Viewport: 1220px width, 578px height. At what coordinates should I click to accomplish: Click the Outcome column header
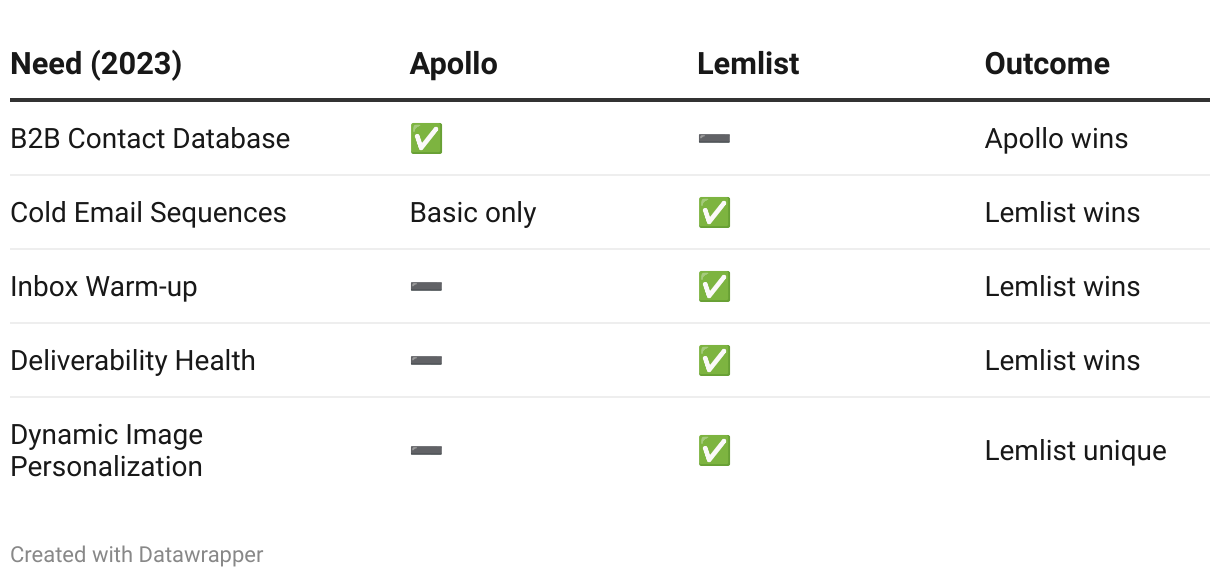[1047, 64]
